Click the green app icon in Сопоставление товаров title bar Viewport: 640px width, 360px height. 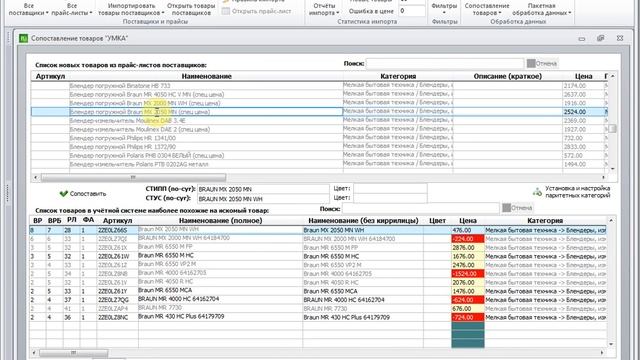pyautogui.click(x=24, y=38)
